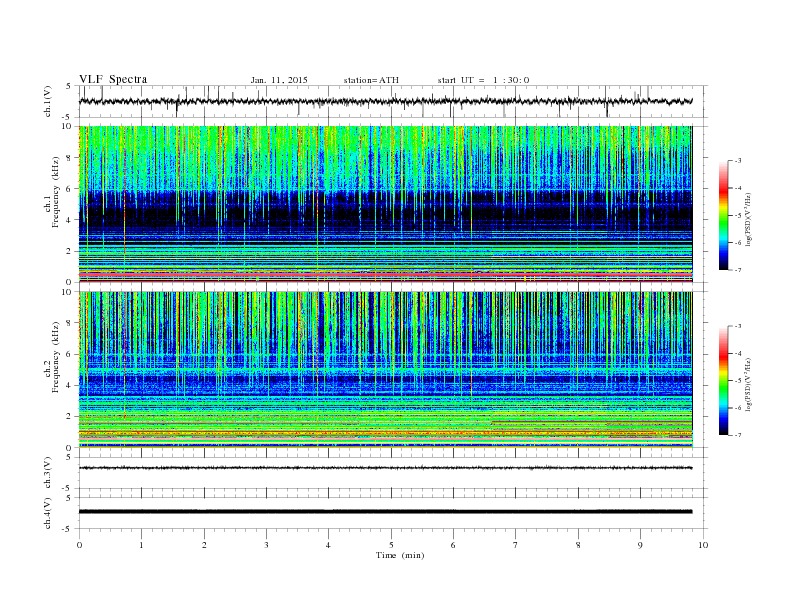Click the "-7" value on ch.1 colorbar

738,270
